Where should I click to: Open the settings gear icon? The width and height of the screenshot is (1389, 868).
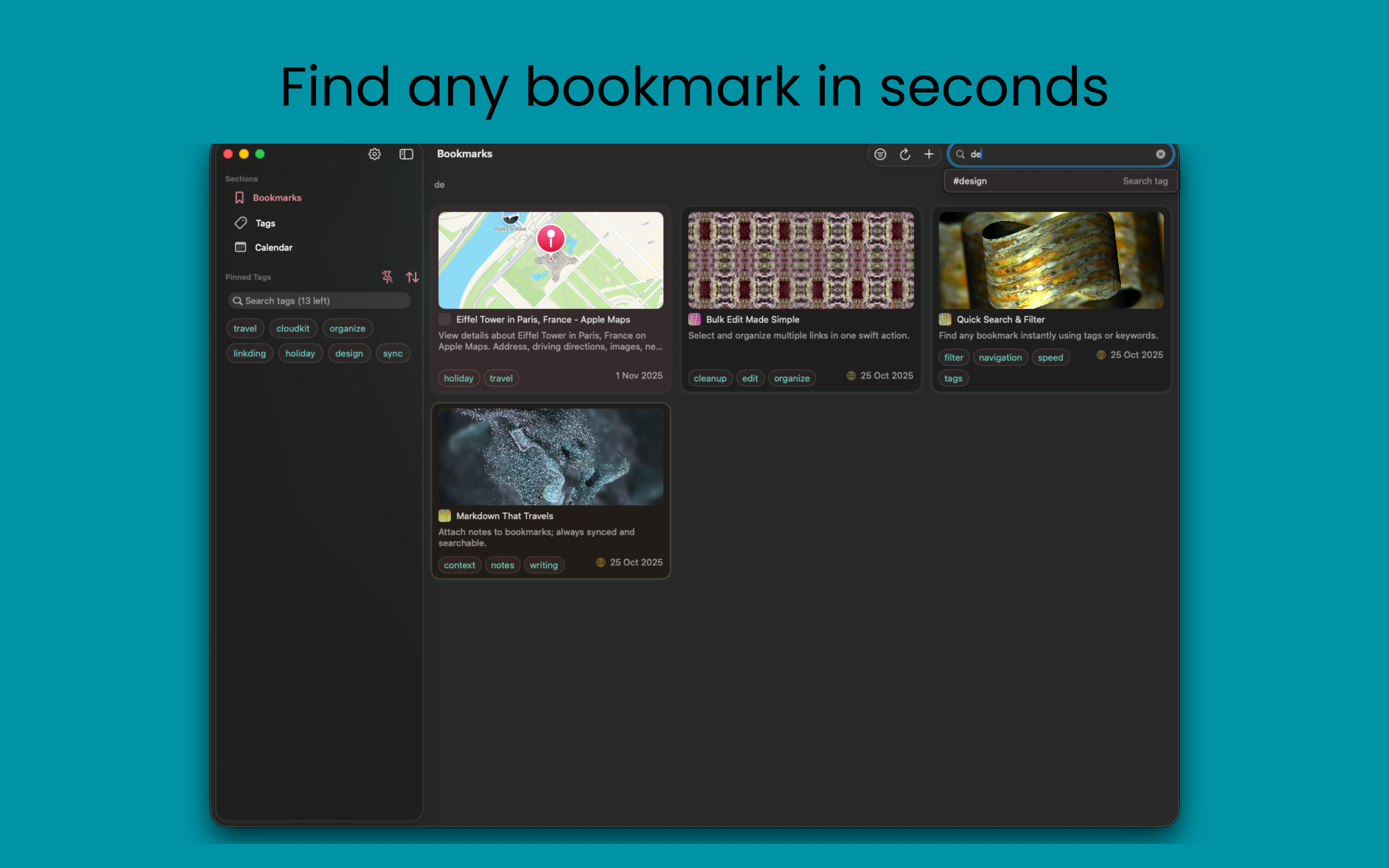pos(374,154)
